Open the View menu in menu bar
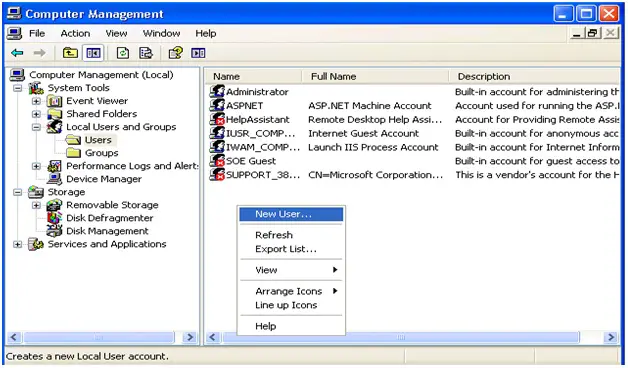This screenshot has height=368, width=628. point(116,33)
